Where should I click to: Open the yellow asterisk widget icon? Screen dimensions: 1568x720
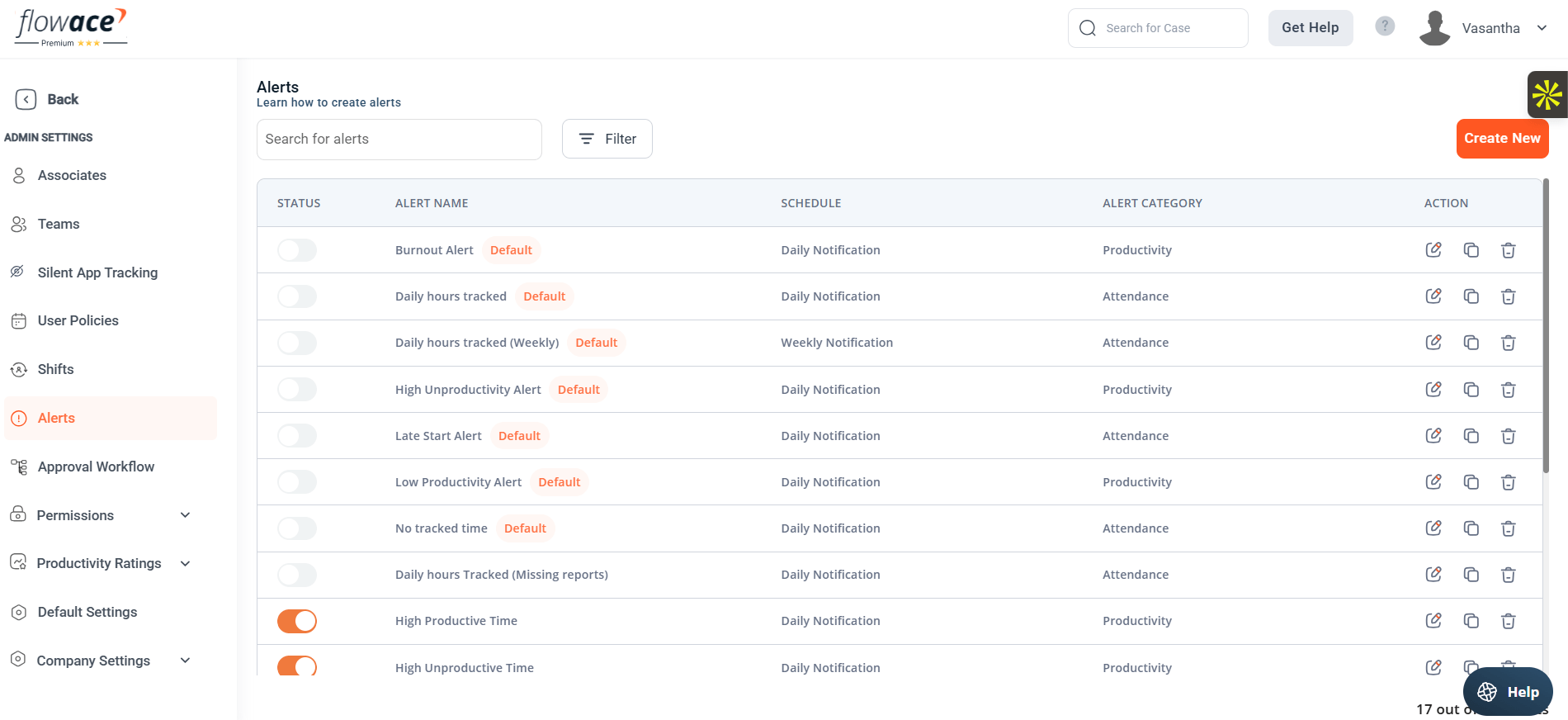[1547, 95]
